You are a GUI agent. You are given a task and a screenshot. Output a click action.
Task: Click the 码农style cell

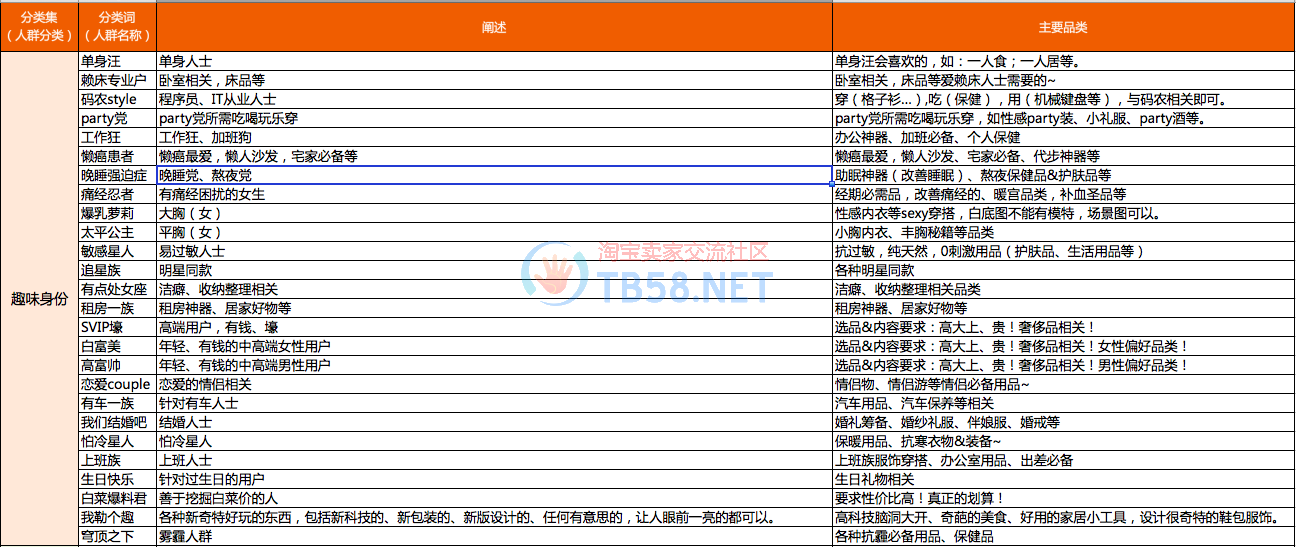tap(109, 99)
